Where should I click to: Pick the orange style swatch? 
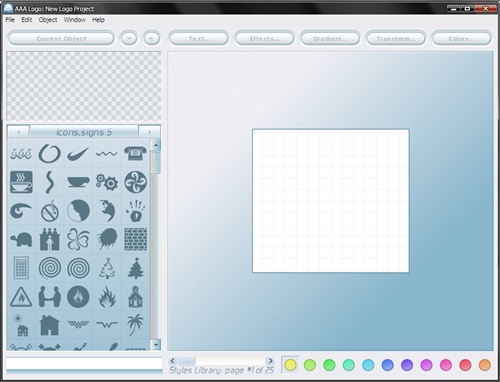(x=484, y=365)
